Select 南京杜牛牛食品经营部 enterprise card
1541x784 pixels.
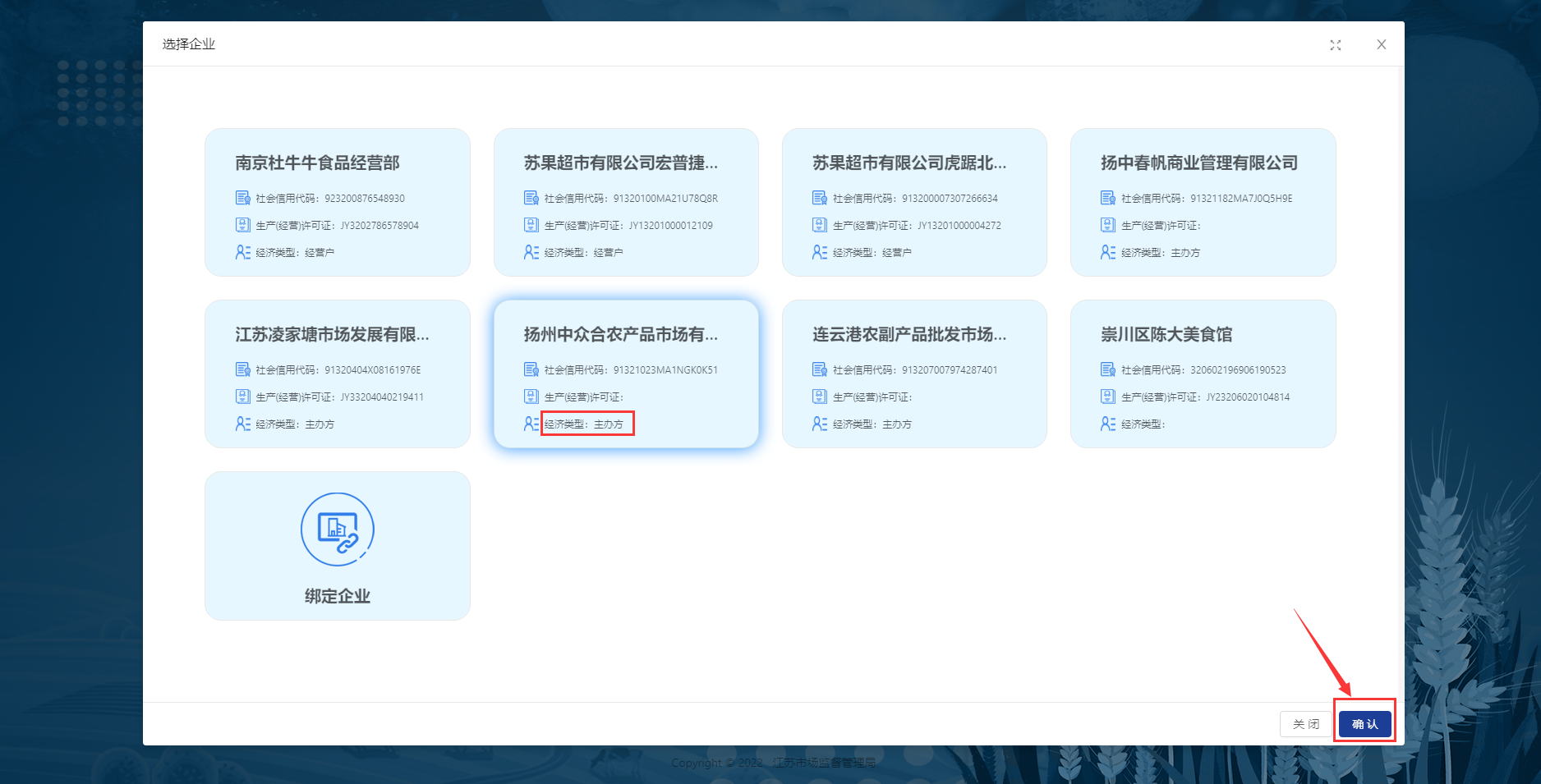click(x=337, y=202)
